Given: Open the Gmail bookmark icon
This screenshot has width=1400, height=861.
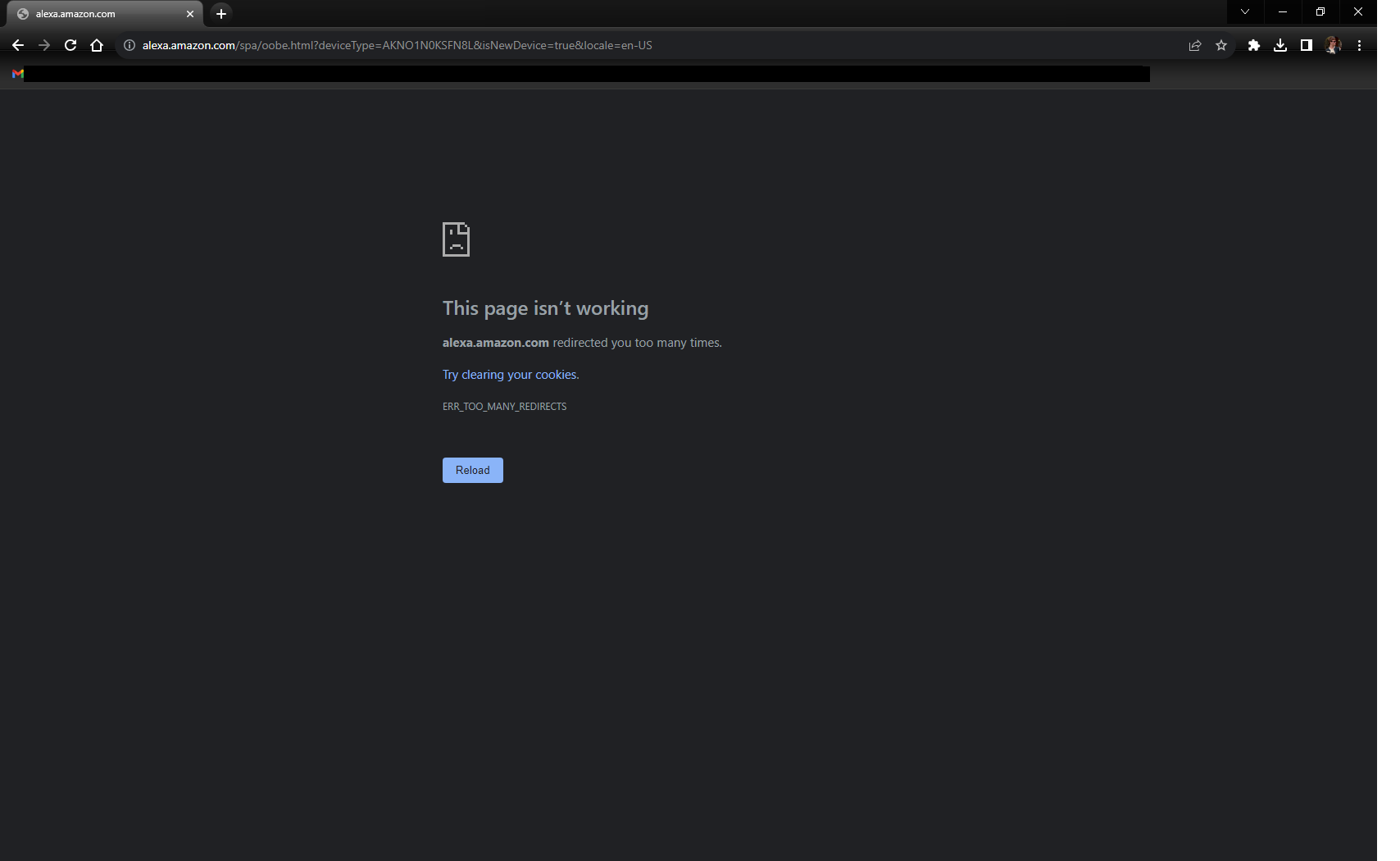Looking at the screenshot, I should click(x=18, y=74).
